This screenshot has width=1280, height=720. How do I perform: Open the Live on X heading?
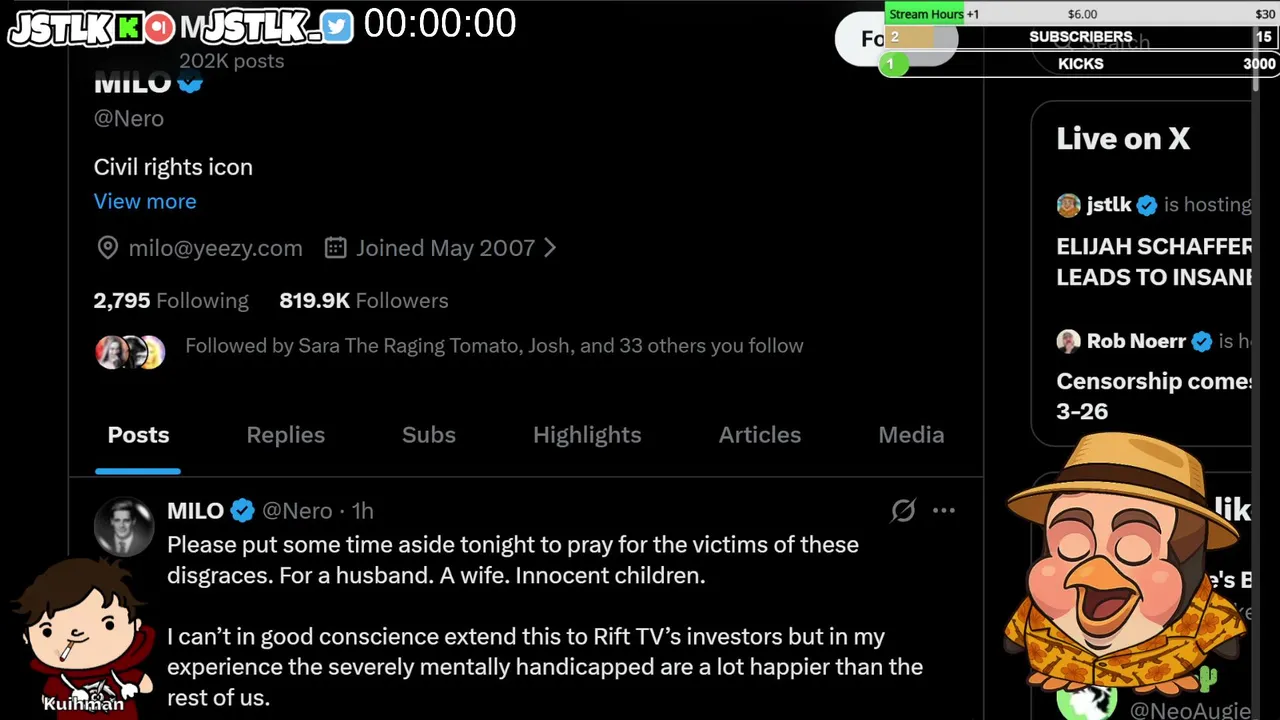[1123, 139]
